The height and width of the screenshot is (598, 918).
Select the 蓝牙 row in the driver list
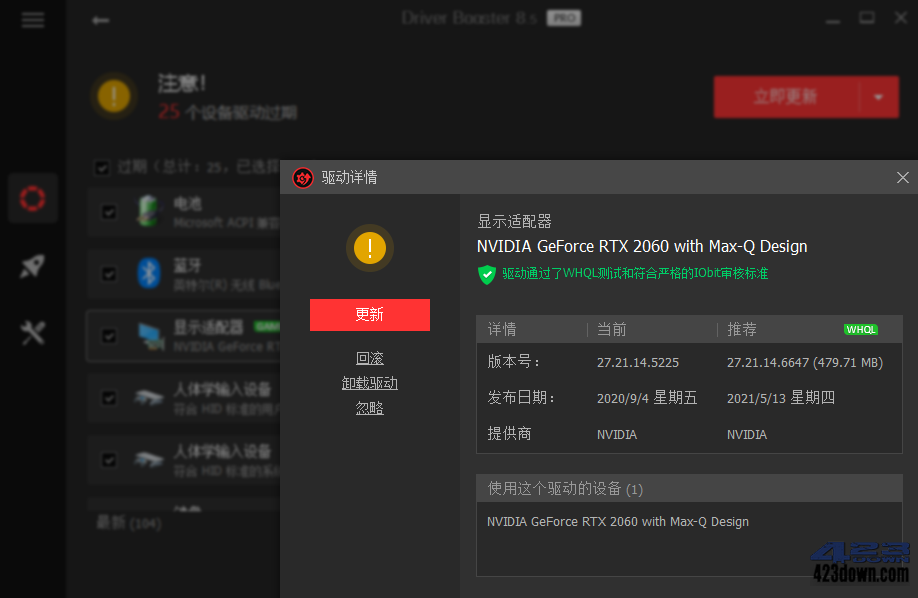click(184, 274)
